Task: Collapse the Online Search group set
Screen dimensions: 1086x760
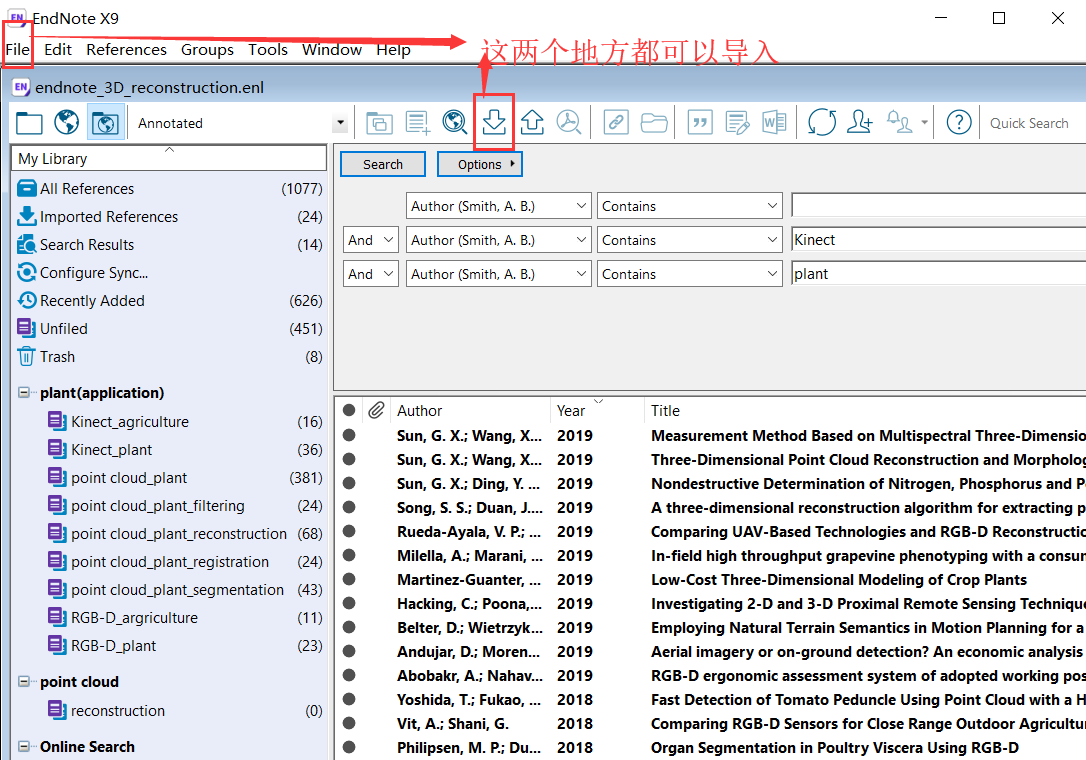Action: click(x=24, y=746)
